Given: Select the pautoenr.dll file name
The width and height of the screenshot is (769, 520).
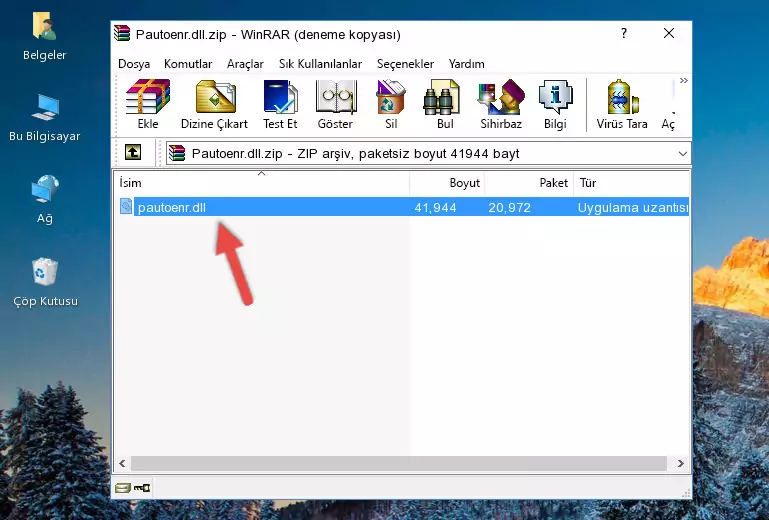Looking at the screenshot, I should click(172, 208).
